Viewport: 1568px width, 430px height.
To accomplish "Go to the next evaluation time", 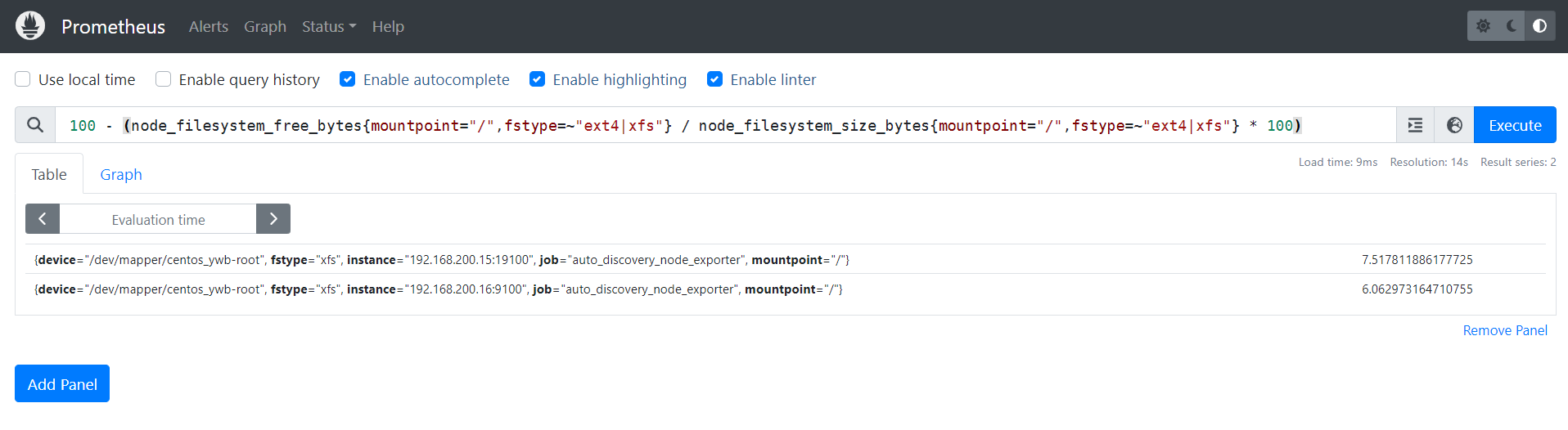I will point(273,219).
